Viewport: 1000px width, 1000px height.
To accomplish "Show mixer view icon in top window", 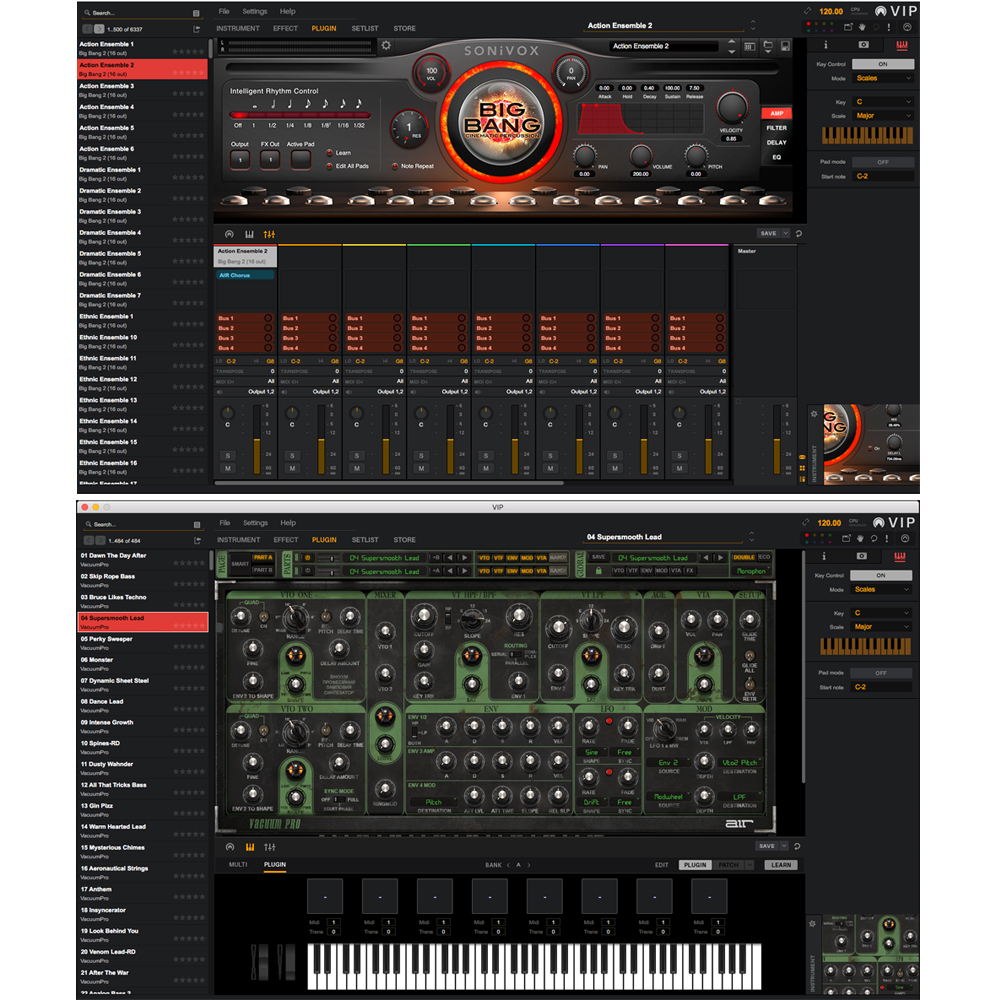I will (269, 234).
